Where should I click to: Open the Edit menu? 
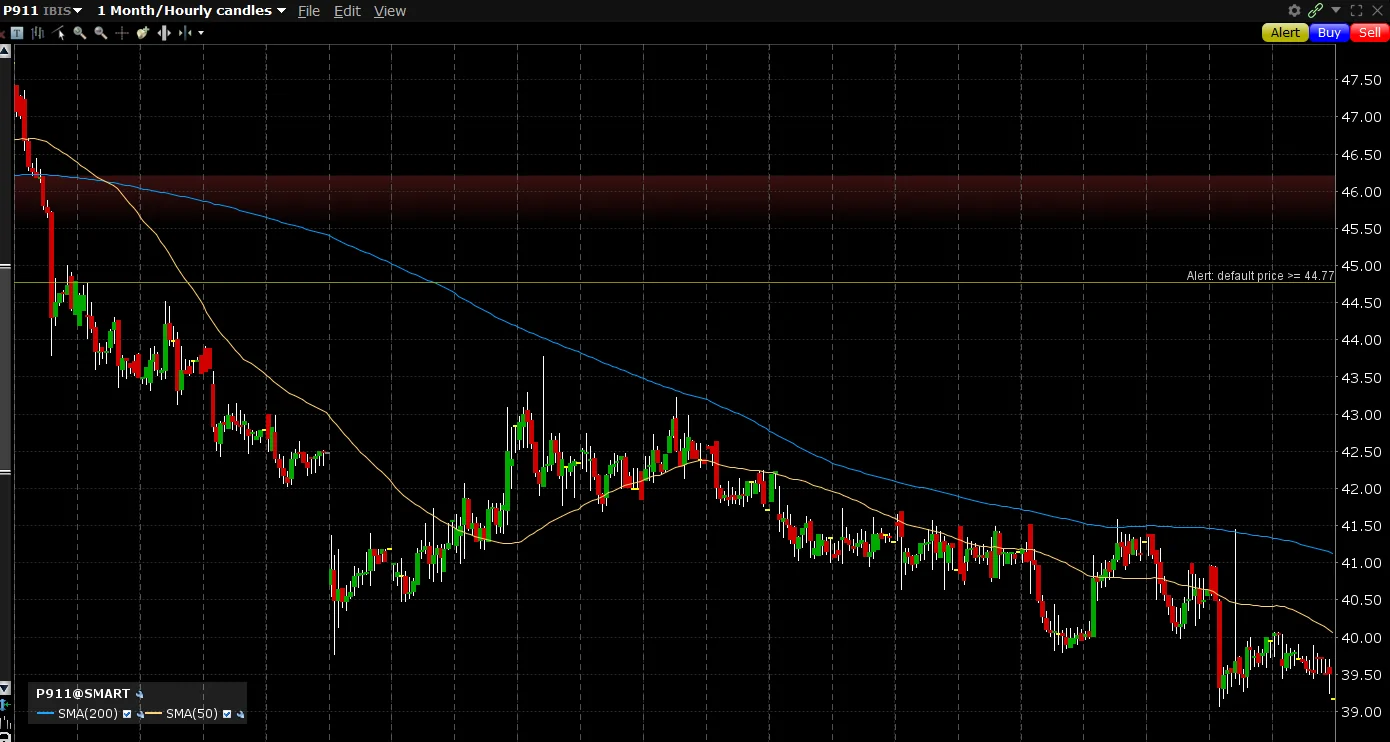point(347,11)
